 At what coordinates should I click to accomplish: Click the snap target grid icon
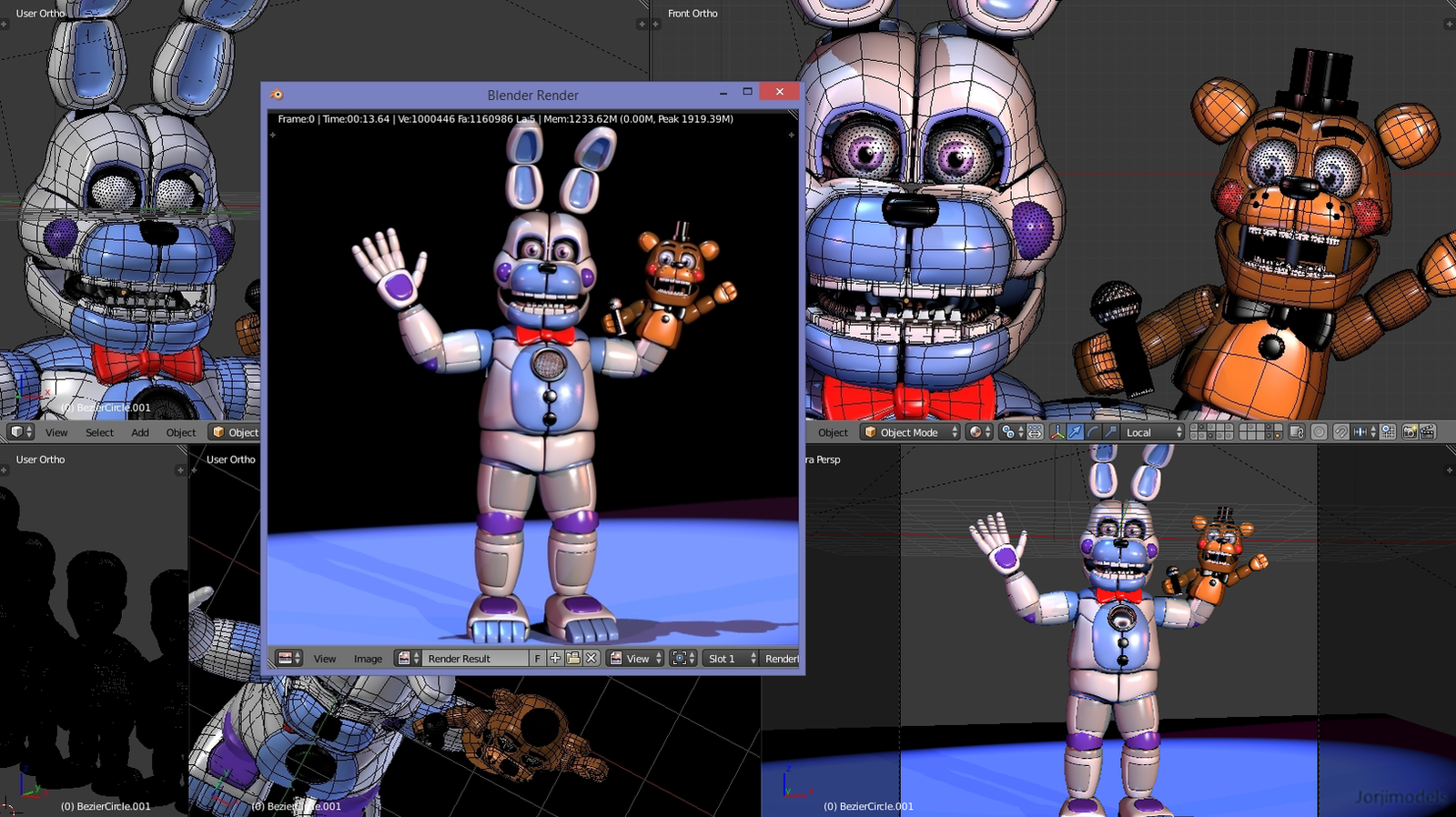pos(1389,432)
